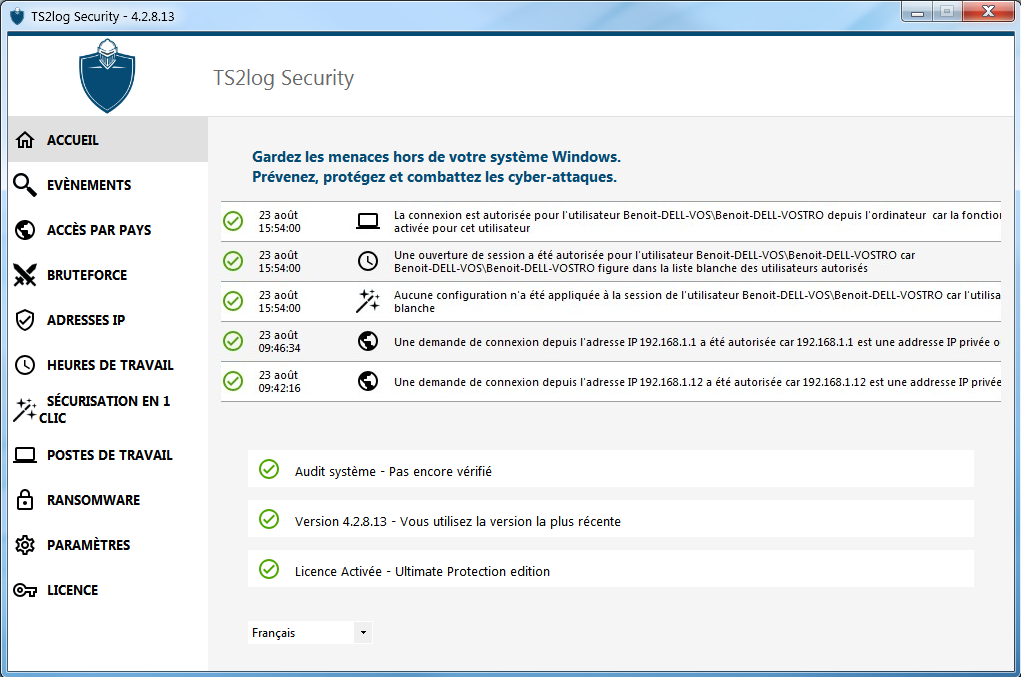Image resolution: width=1021 pixels, height=677 pixels.
Task: Select Sécurisation en 1 clic
Action: tap(108, 409)
